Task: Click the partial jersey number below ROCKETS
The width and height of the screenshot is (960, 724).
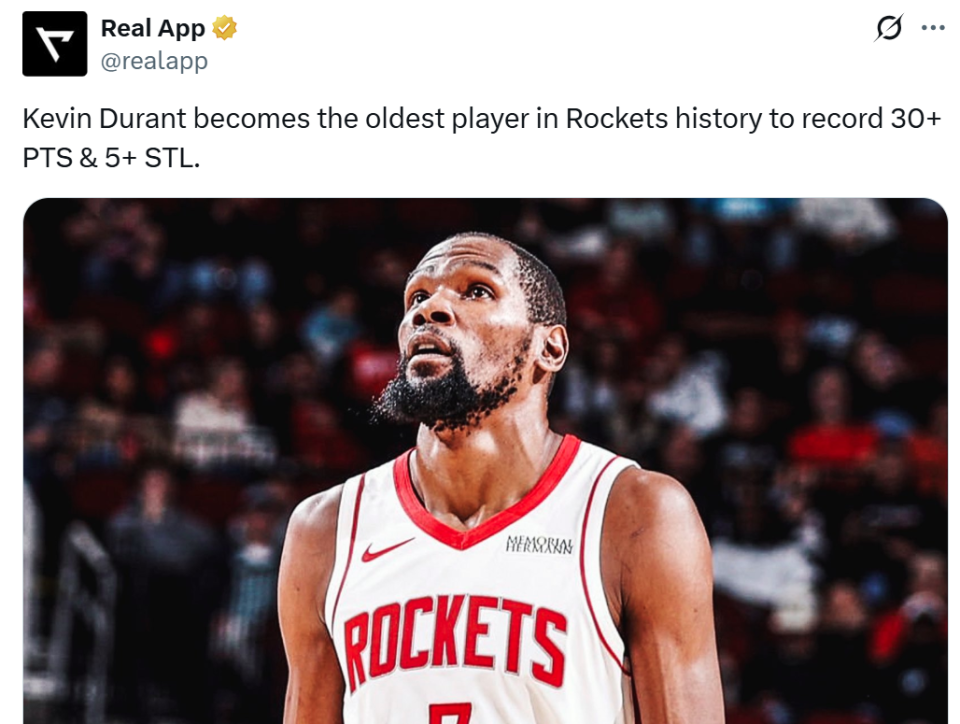Action: click(450, 714)
